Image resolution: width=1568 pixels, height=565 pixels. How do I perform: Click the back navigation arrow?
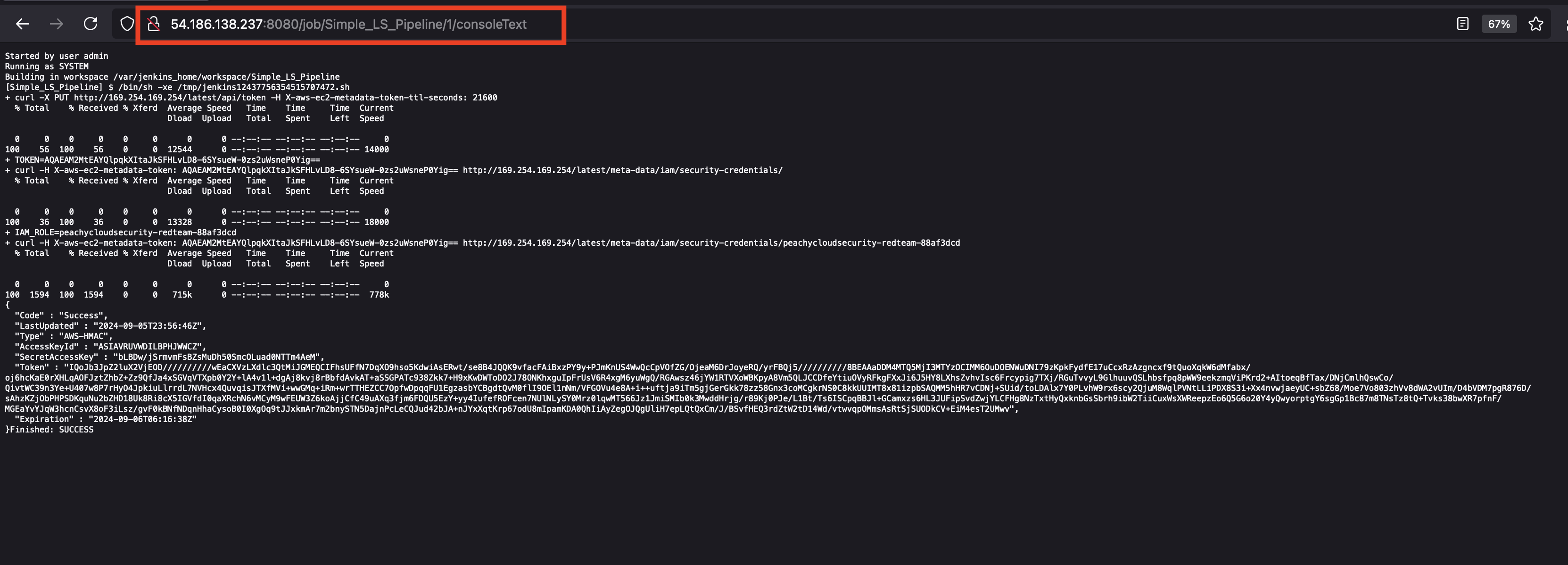[23, 25]
